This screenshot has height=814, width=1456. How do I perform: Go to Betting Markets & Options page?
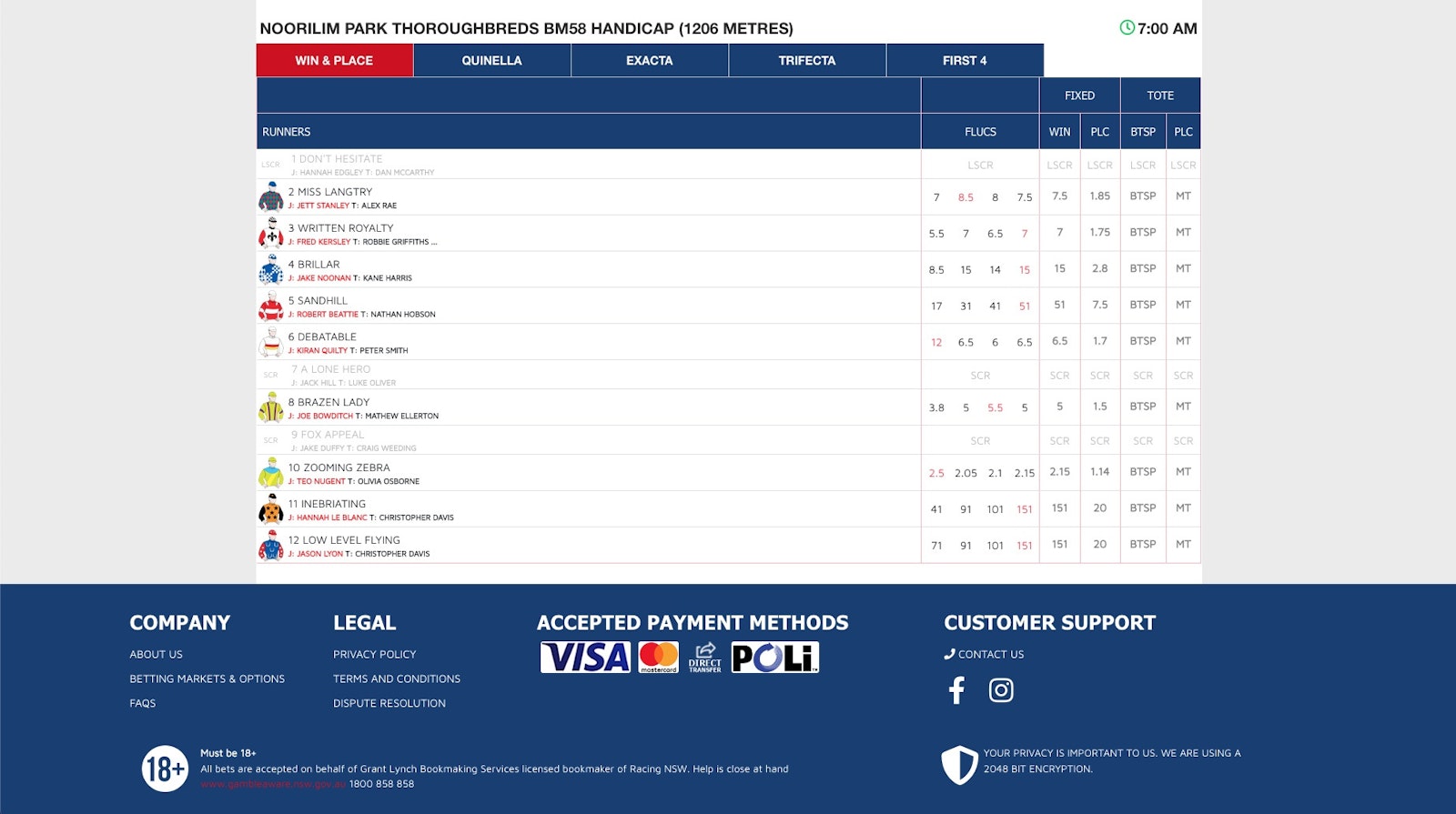click(x=207, y=678)
